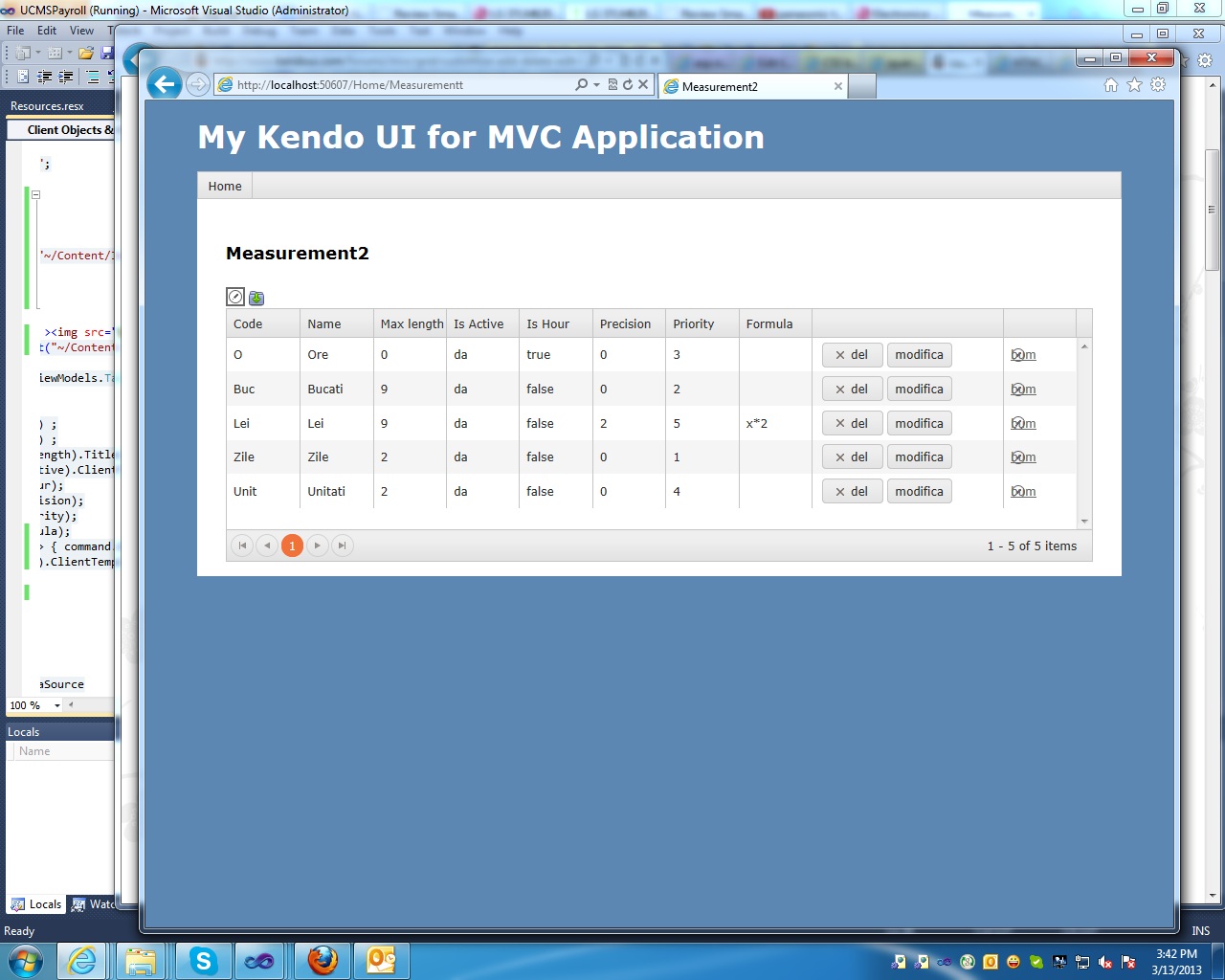This screenshot has width=1225, height=980.
Task: Click modifica for the Ore row
Action: [x=919, y=355]
